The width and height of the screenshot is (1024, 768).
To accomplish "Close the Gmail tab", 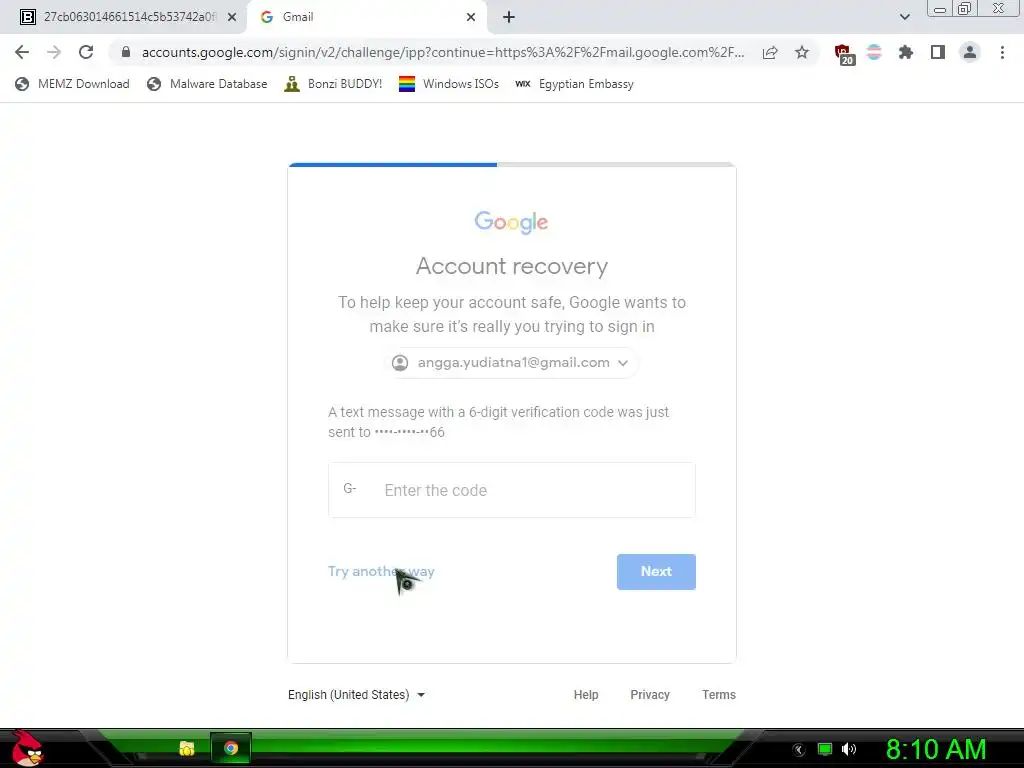I will pyautogui.click(x=471, y=18).
